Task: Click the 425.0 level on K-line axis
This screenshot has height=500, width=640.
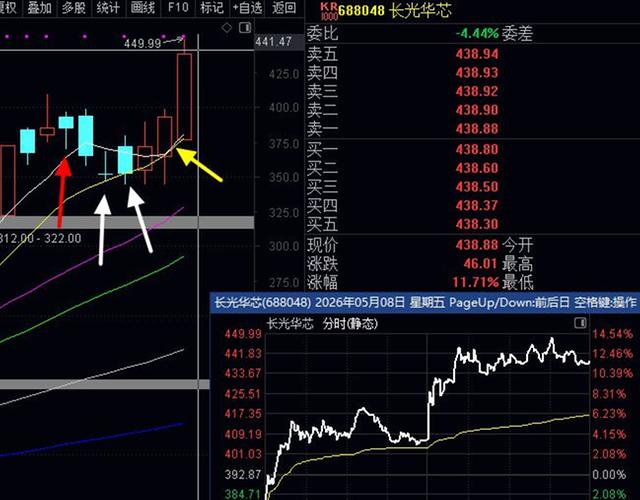Action: coord(284,74)
